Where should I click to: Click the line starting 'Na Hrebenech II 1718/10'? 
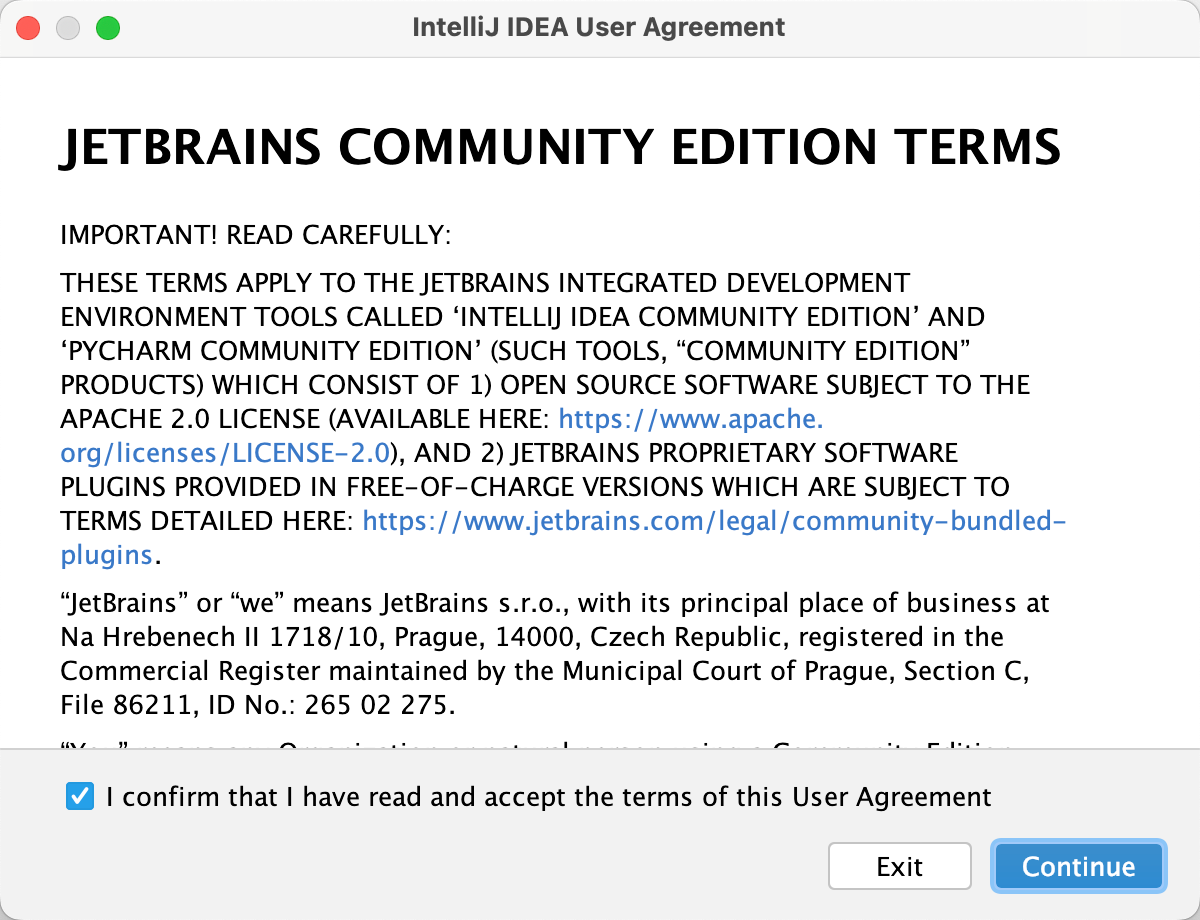click(532, 637)
